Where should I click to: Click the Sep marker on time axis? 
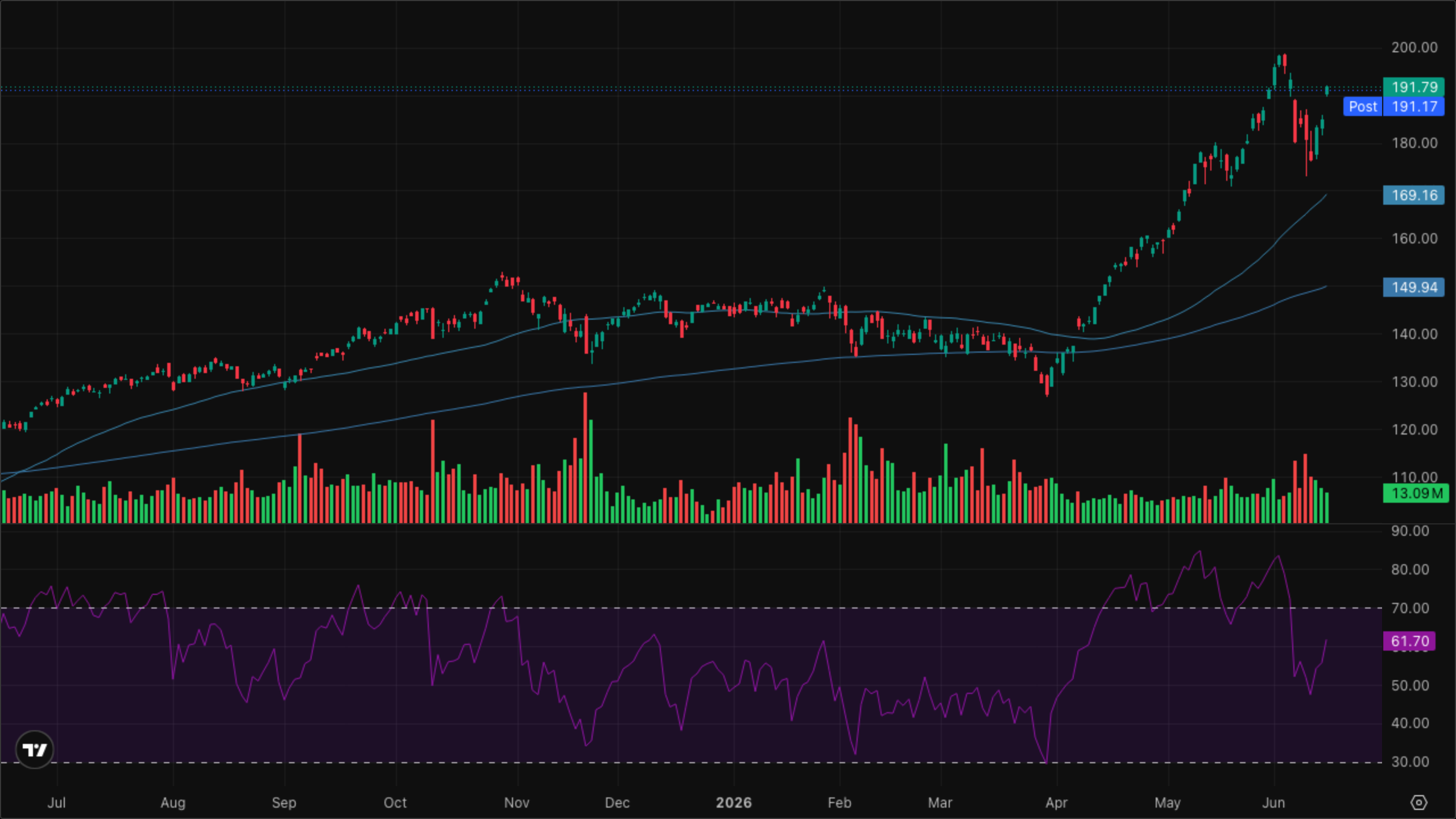pos(284,803)
